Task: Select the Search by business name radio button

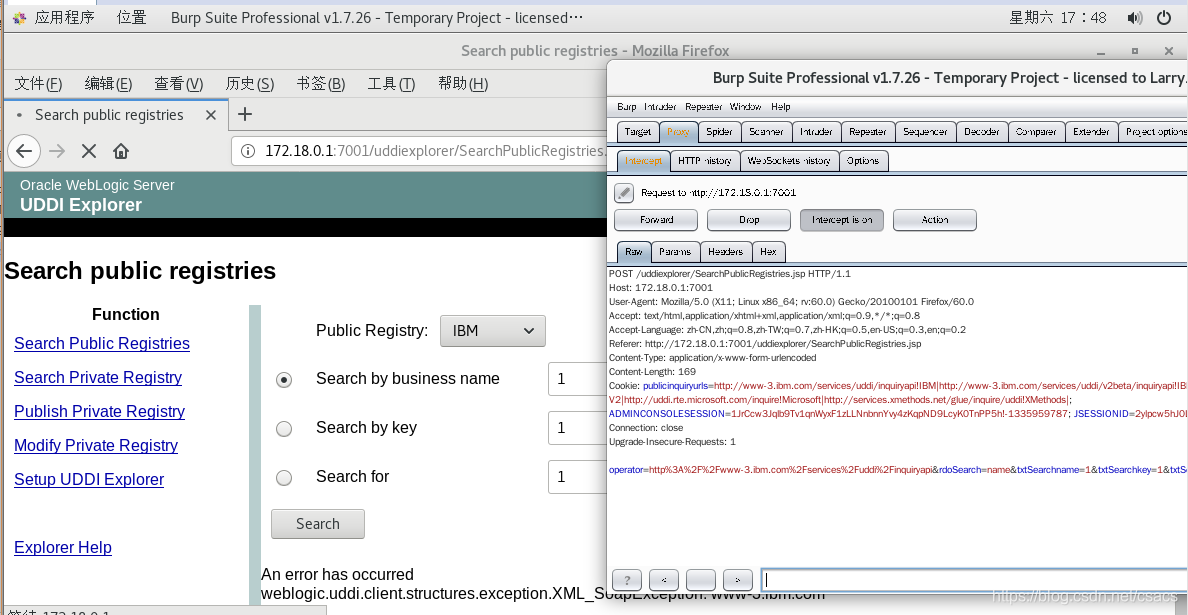Action: pyautogui.click(x=284, y=379)
